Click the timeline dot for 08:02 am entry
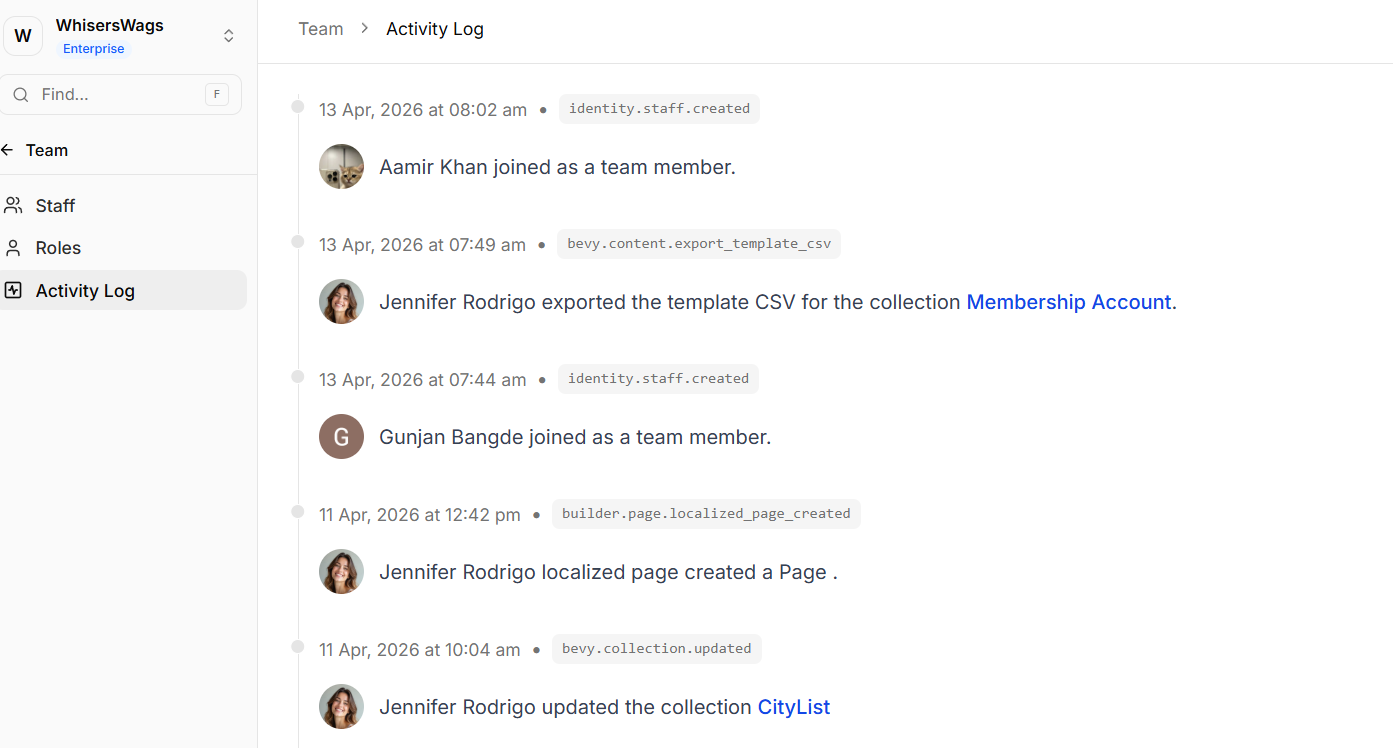This screenshot has height=748, width=1393. pyautogui.click(x=298, y=107)
